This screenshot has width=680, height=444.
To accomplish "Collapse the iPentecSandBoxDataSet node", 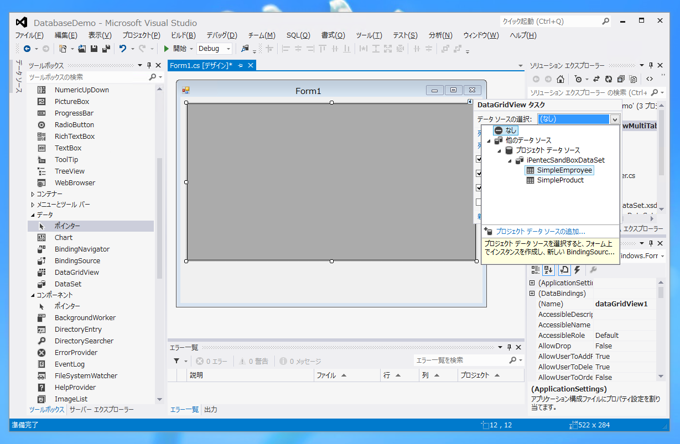I will pyautogui.click(x=510, y=160).
